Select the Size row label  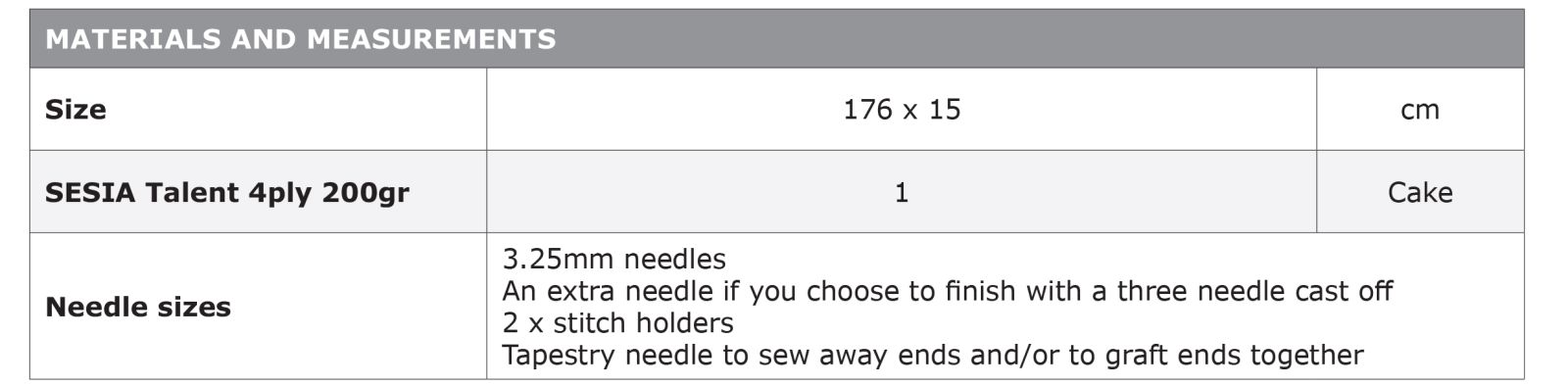[x=75, y=109]
